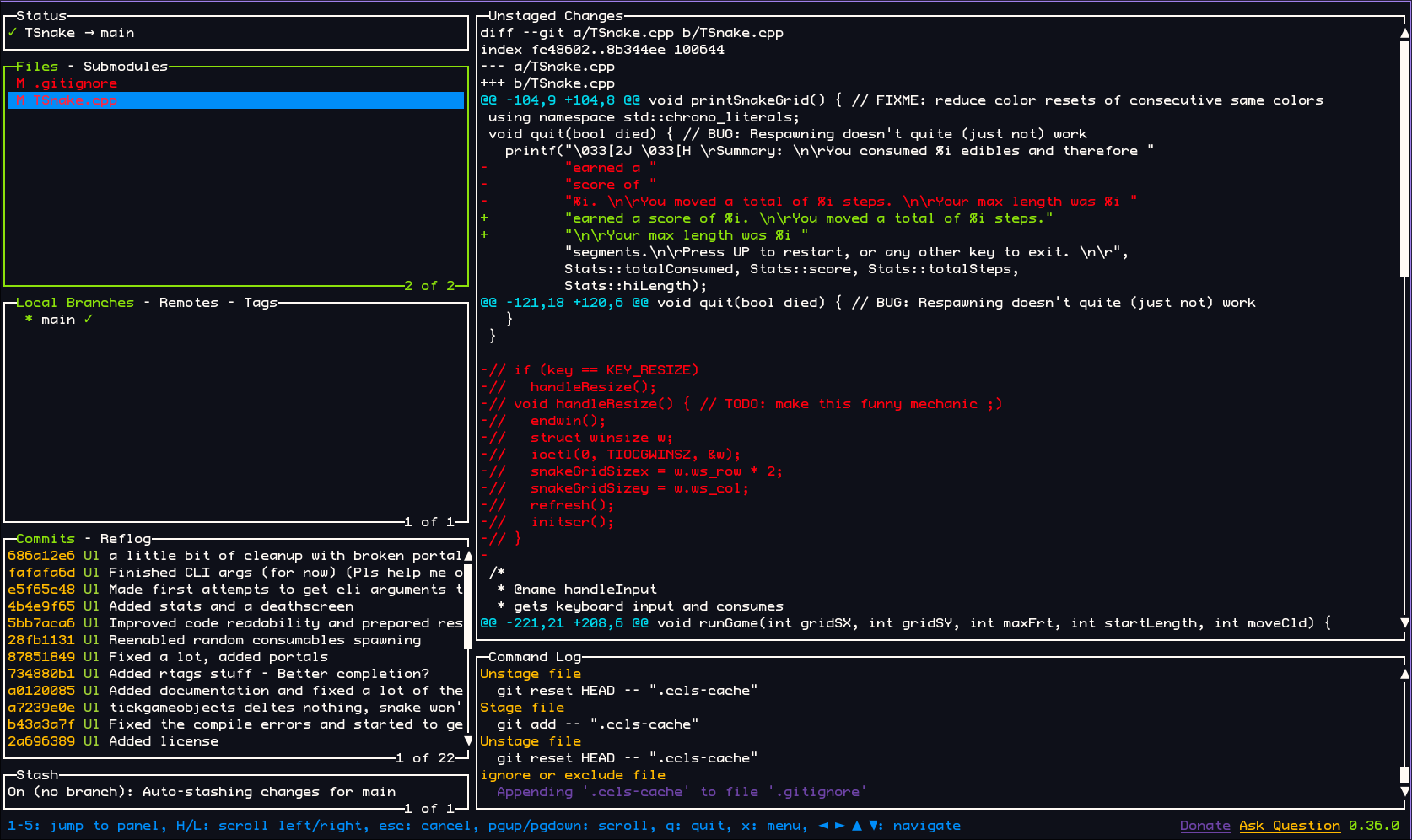Switch to the Submodules tab
This screenshot has height=840, width=1412.
pos(126,67)
